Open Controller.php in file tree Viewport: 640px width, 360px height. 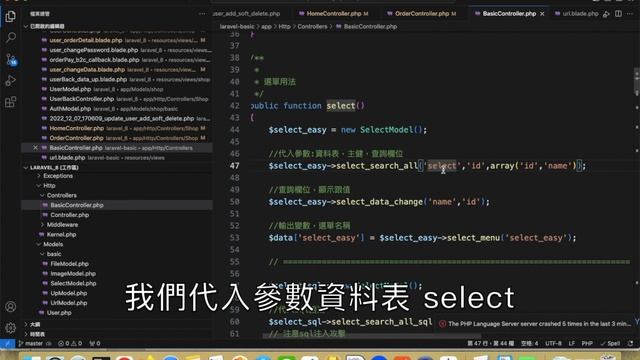click(x=69, y=215)
